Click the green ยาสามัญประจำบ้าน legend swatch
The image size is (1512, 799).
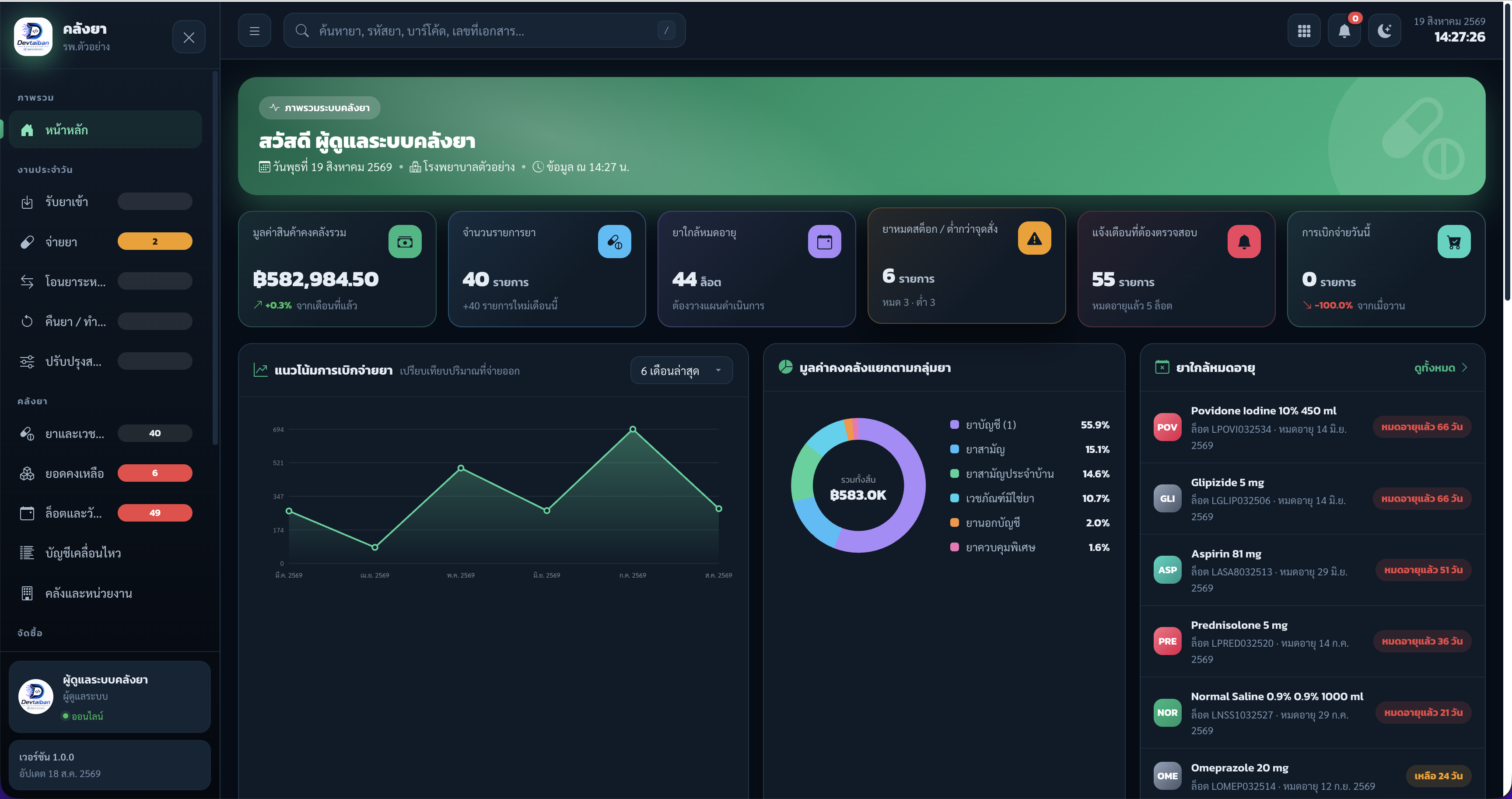[x=954, y=474]
